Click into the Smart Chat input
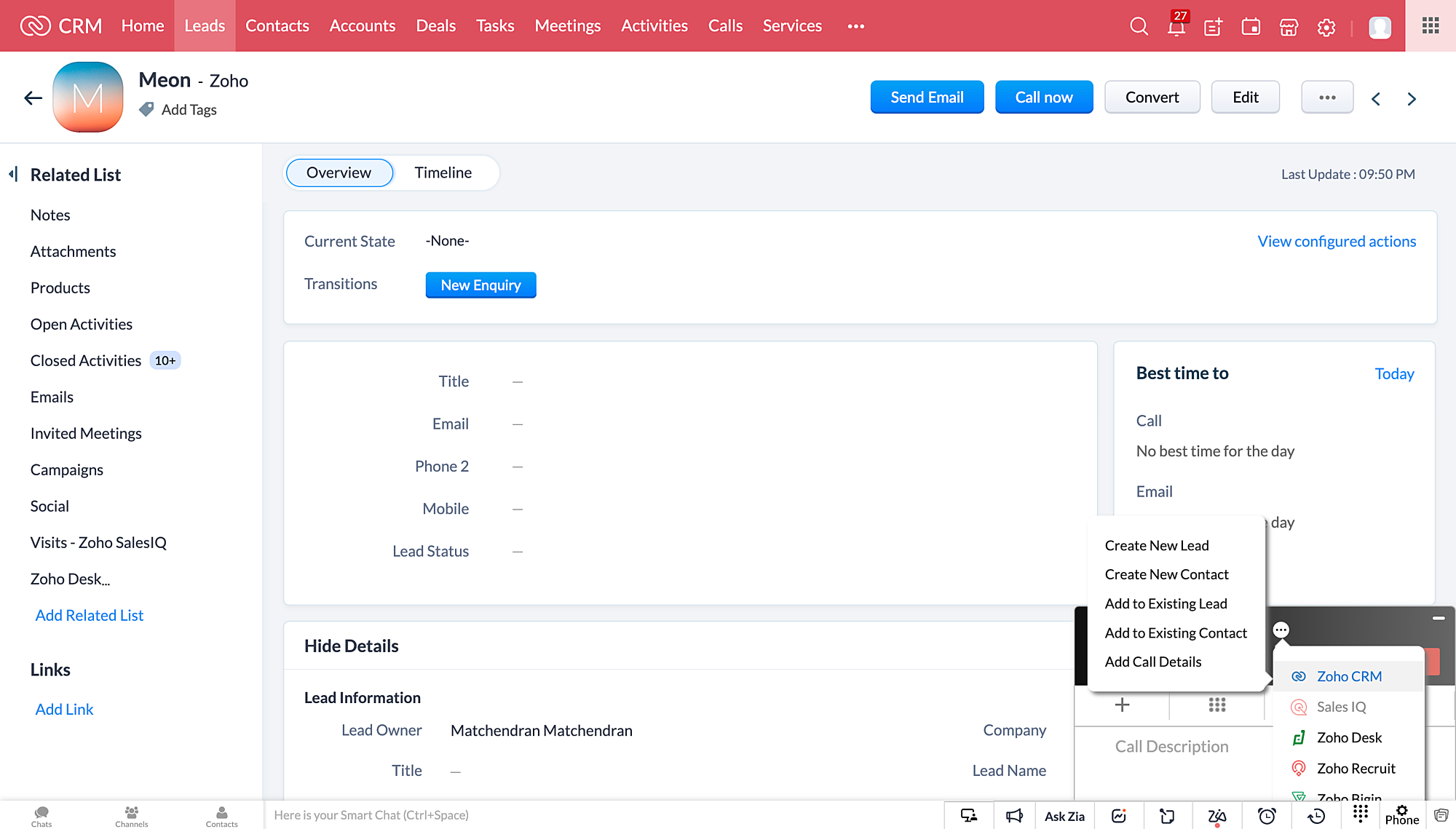 click(604, 815)
